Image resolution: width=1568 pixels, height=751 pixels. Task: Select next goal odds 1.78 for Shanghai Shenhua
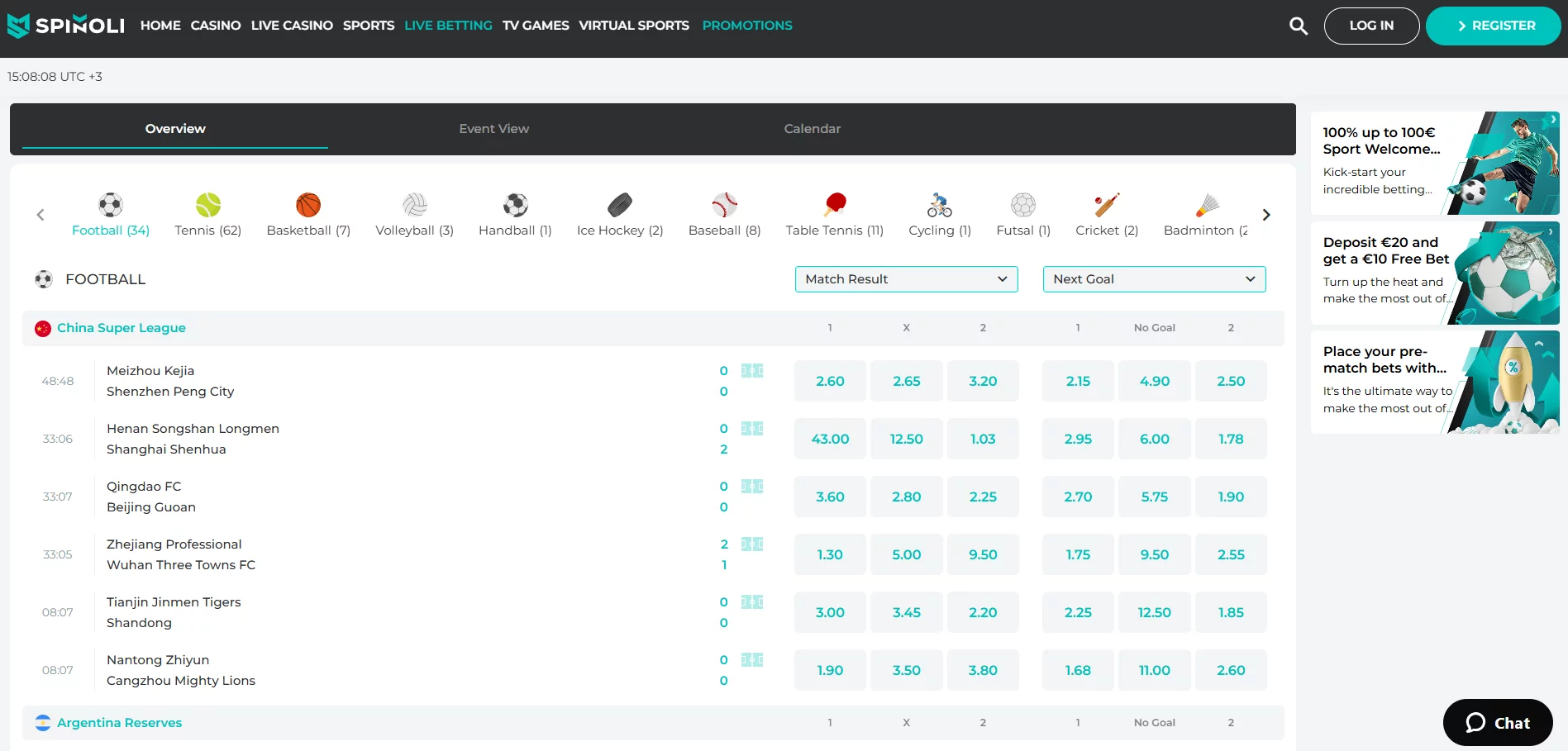1231,439
